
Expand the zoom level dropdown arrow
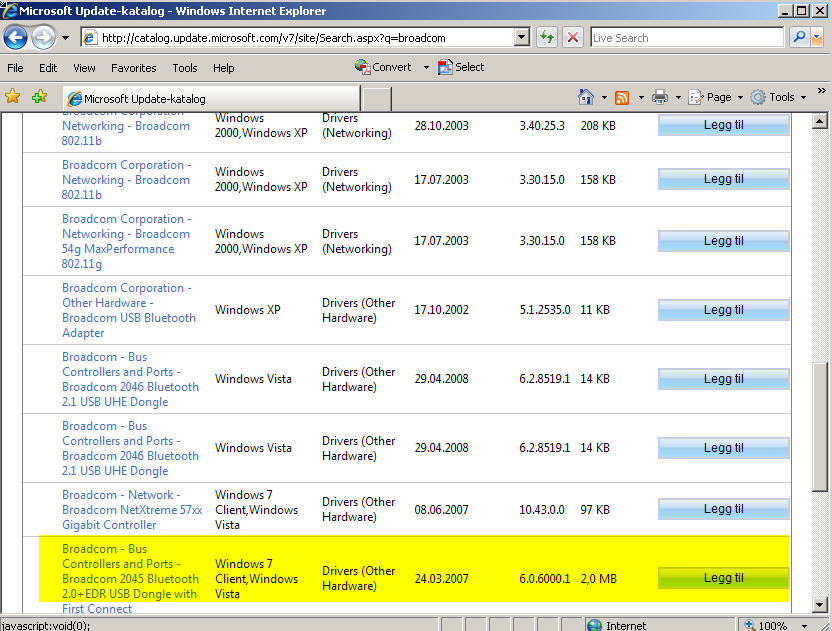tap(804, 626)
